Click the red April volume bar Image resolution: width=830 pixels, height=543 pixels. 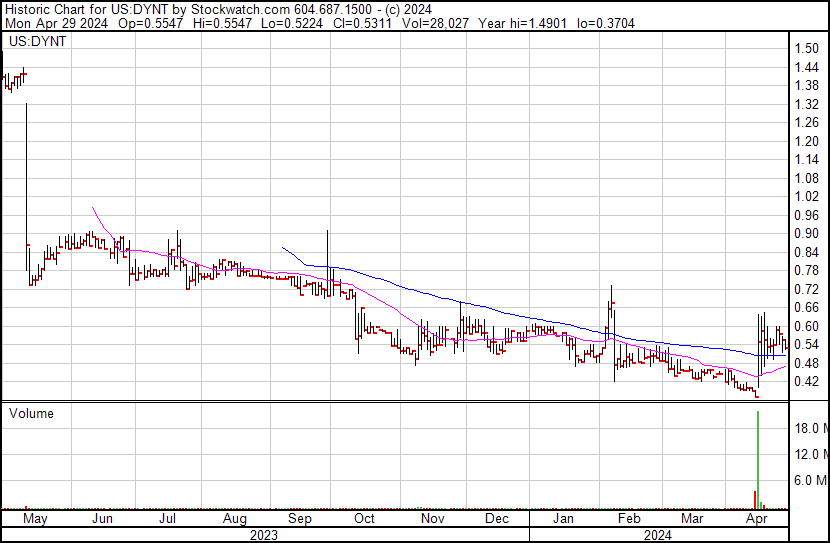click(755, 500)
